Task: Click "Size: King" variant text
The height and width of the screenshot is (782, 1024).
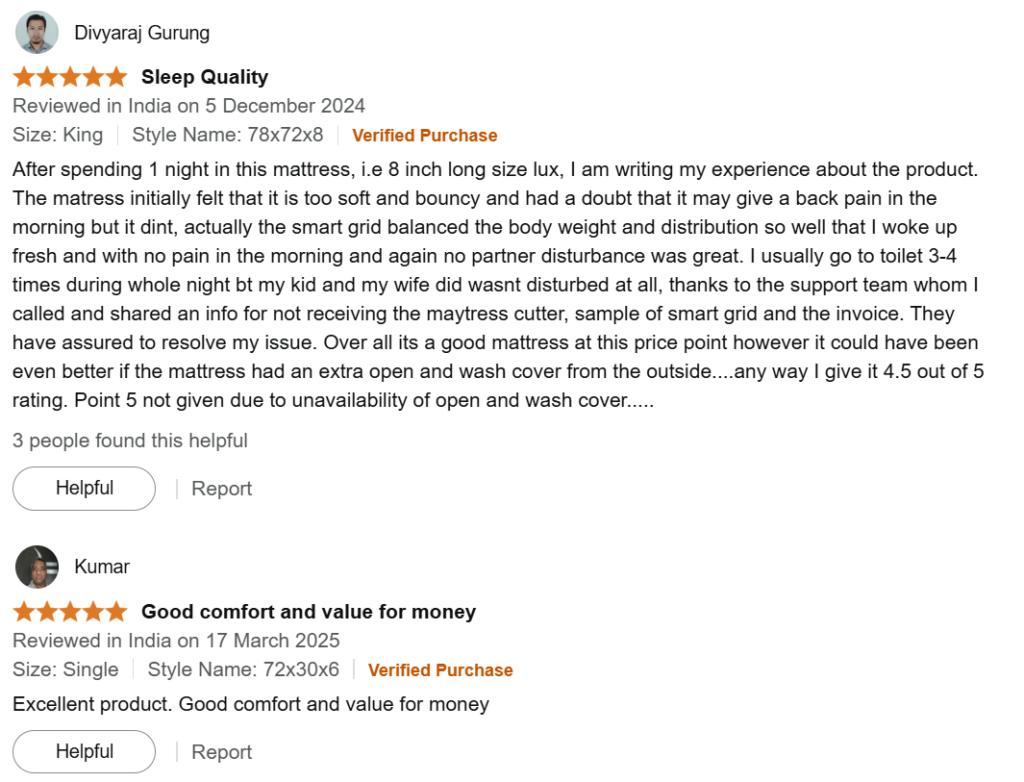Action: click(x=58, y=135)
